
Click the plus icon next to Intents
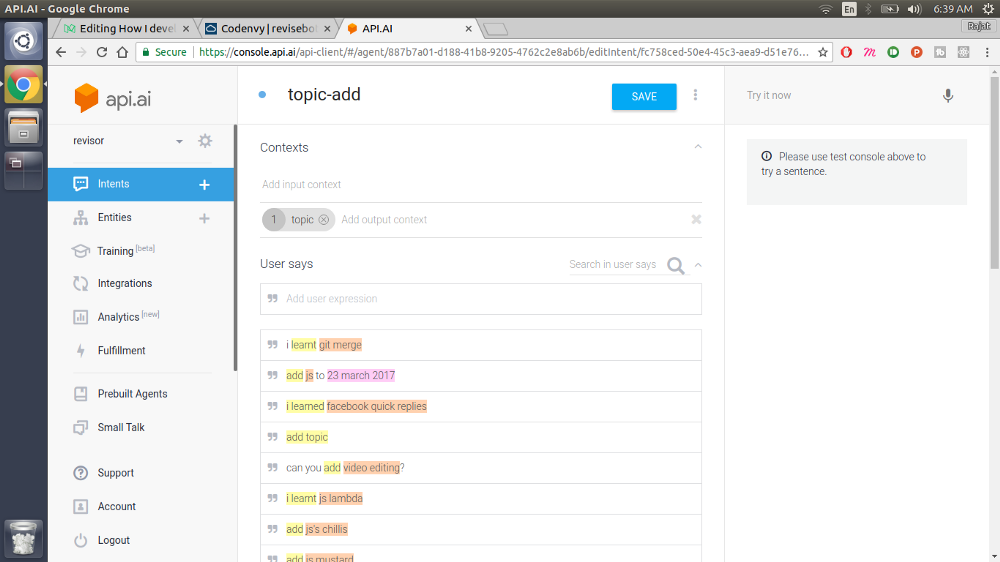coord(204,184)
